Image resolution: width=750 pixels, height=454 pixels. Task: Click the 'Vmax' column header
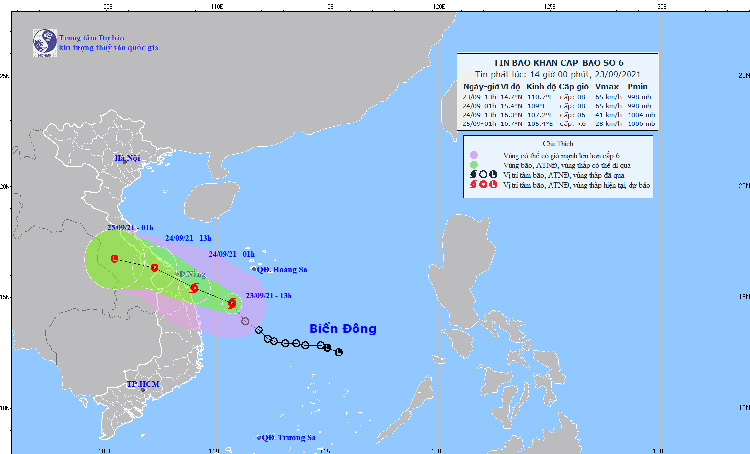[x=607, y=87]
